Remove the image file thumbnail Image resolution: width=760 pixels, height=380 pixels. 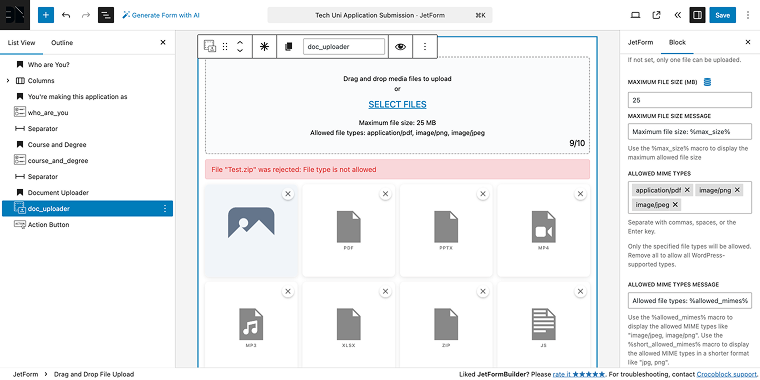tap(288, 194)
